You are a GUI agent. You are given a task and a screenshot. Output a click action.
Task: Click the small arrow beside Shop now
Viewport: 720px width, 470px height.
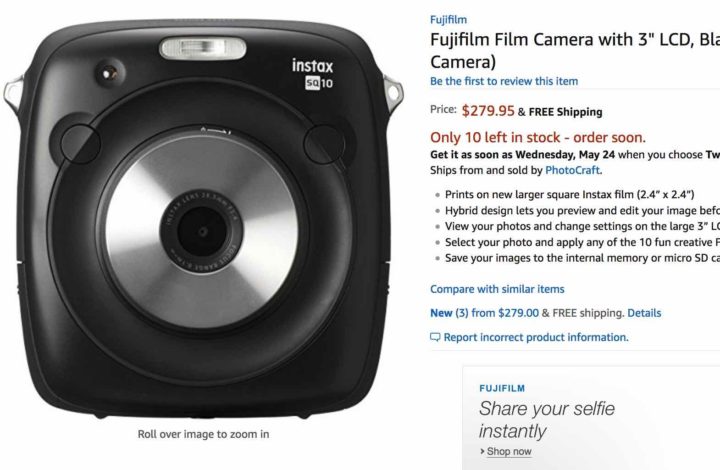pyautogui.click(x=482, y=452)
